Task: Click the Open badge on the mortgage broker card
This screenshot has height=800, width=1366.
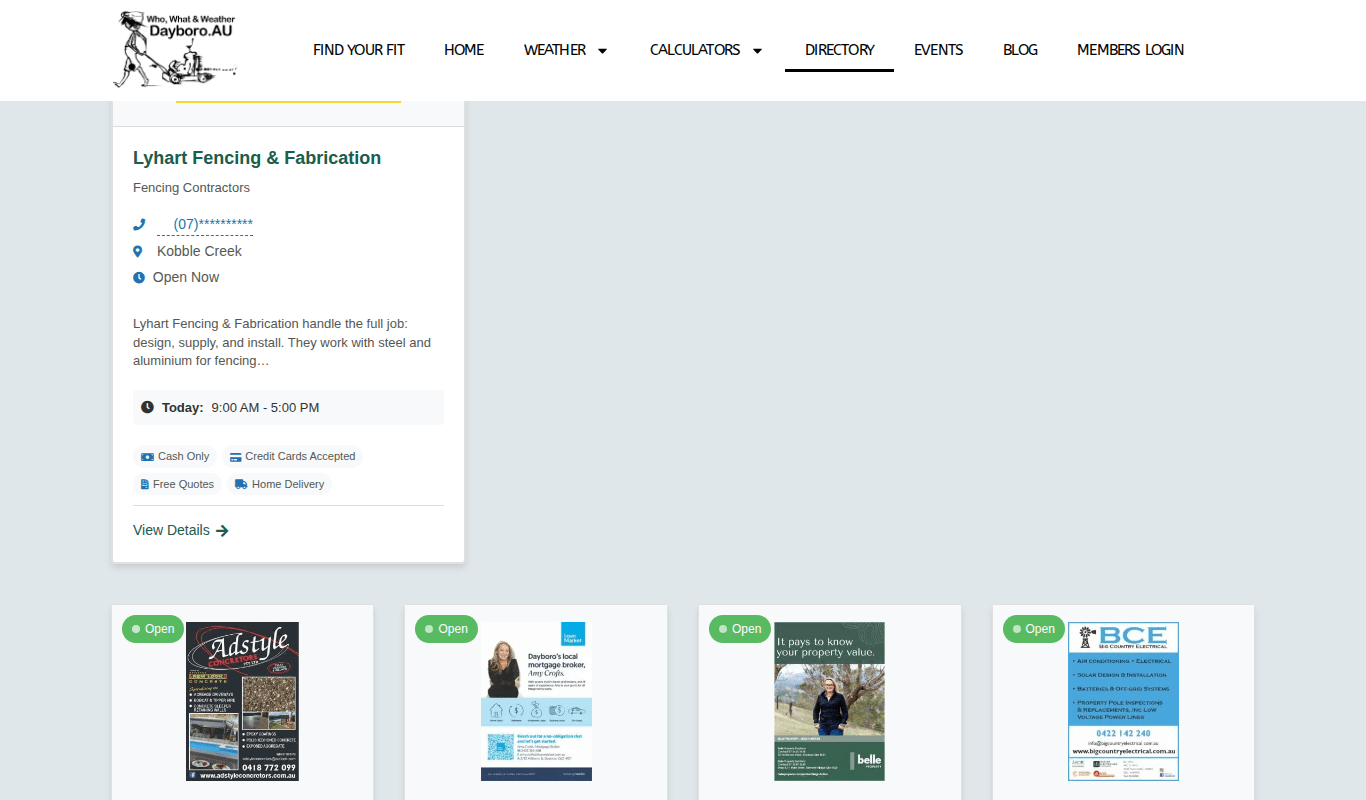Action: coord(446,629)
